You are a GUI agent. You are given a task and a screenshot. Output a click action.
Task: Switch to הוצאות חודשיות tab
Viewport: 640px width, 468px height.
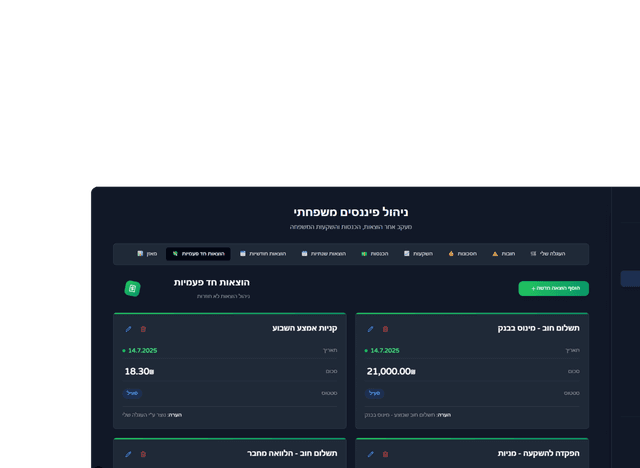262,254
